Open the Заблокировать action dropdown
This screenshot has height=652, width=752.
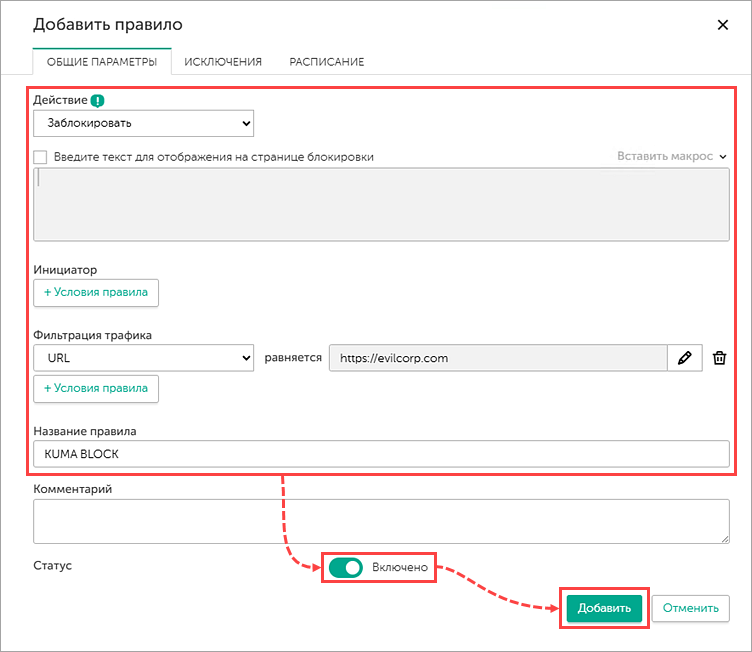[143, 123]
